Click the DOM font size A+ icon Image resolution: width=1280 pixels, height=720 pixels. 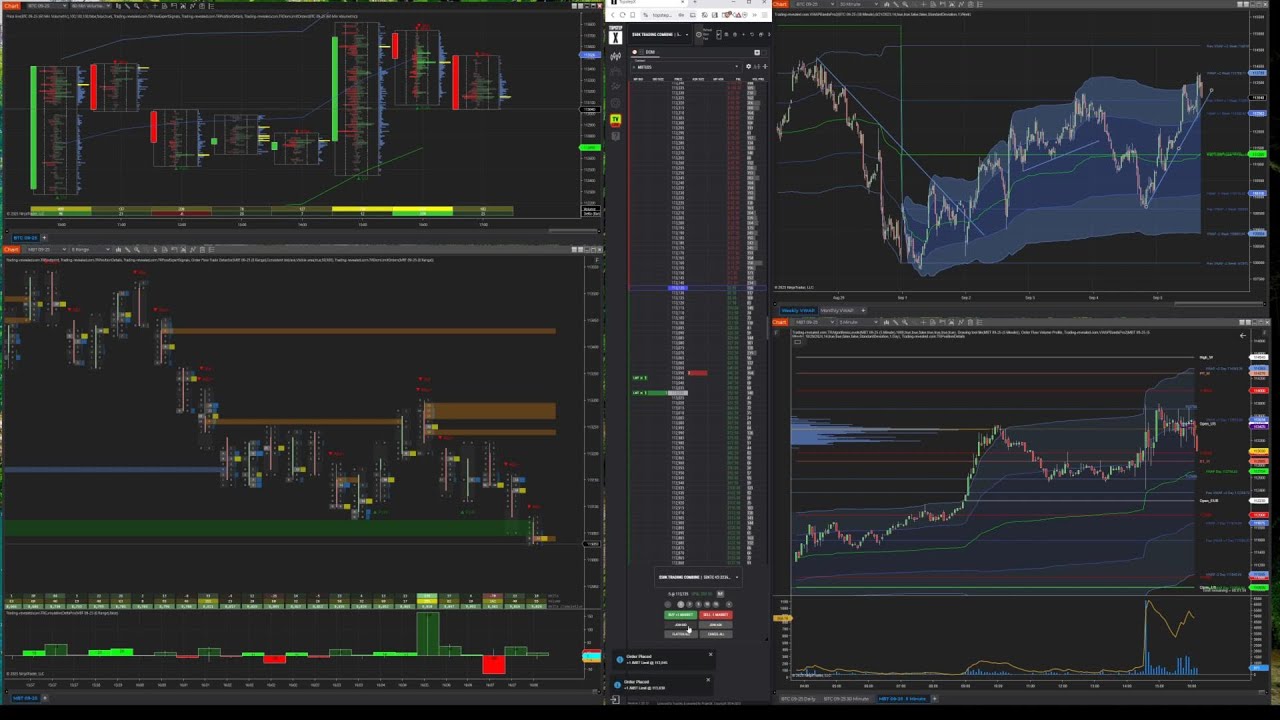(x=757, y=67)
